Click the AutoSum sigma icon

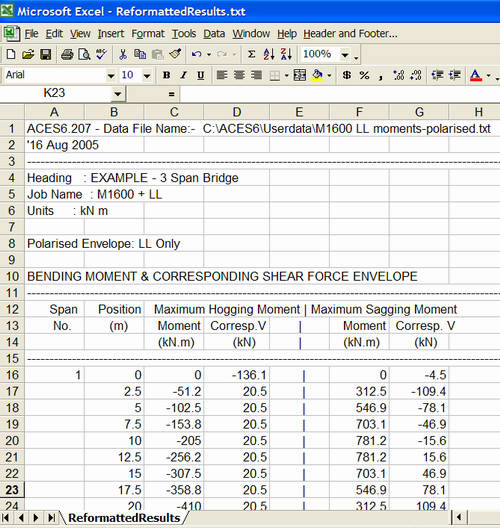coord(251,54)
